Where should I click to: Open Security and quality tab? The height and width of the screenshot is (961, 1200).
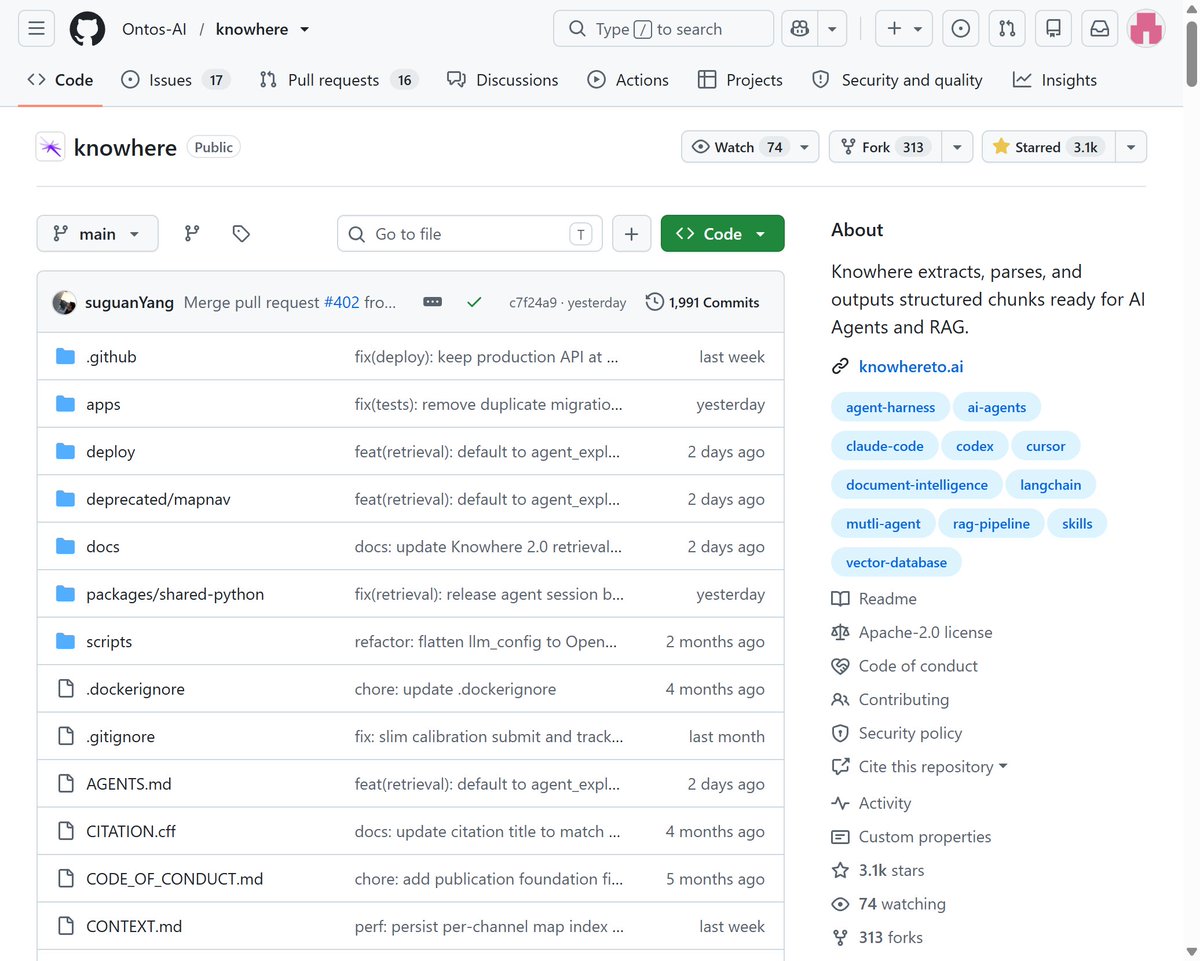[x=897, y=80]
